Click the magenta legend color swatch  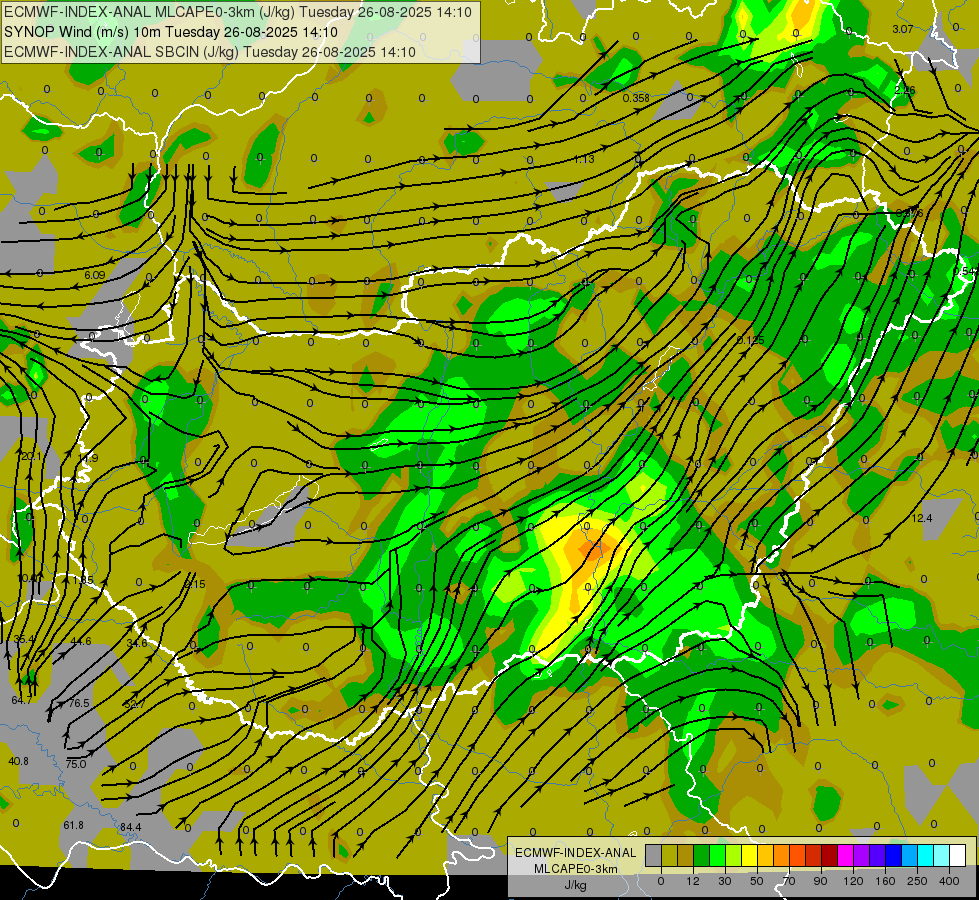(845, 855)
